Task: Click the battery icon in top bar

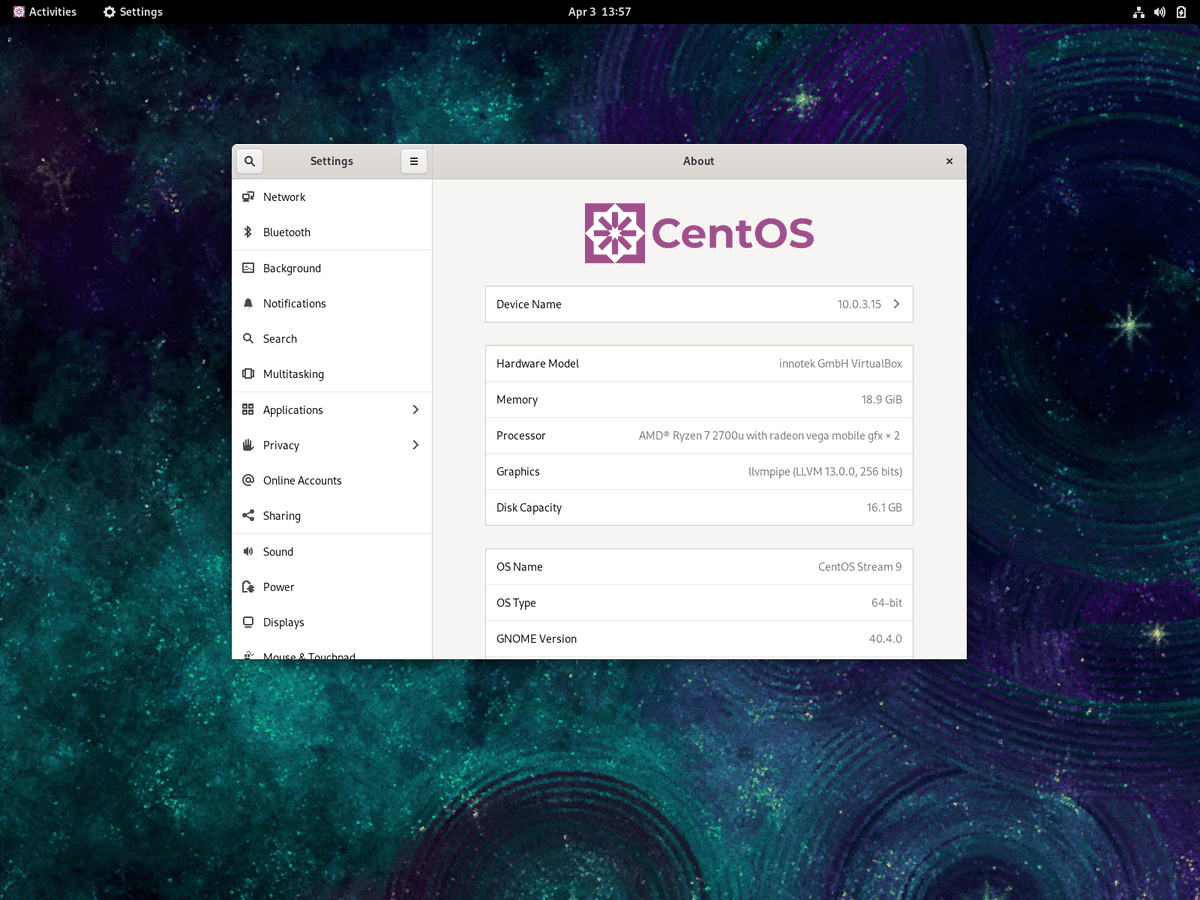Action: point(1182,12)
